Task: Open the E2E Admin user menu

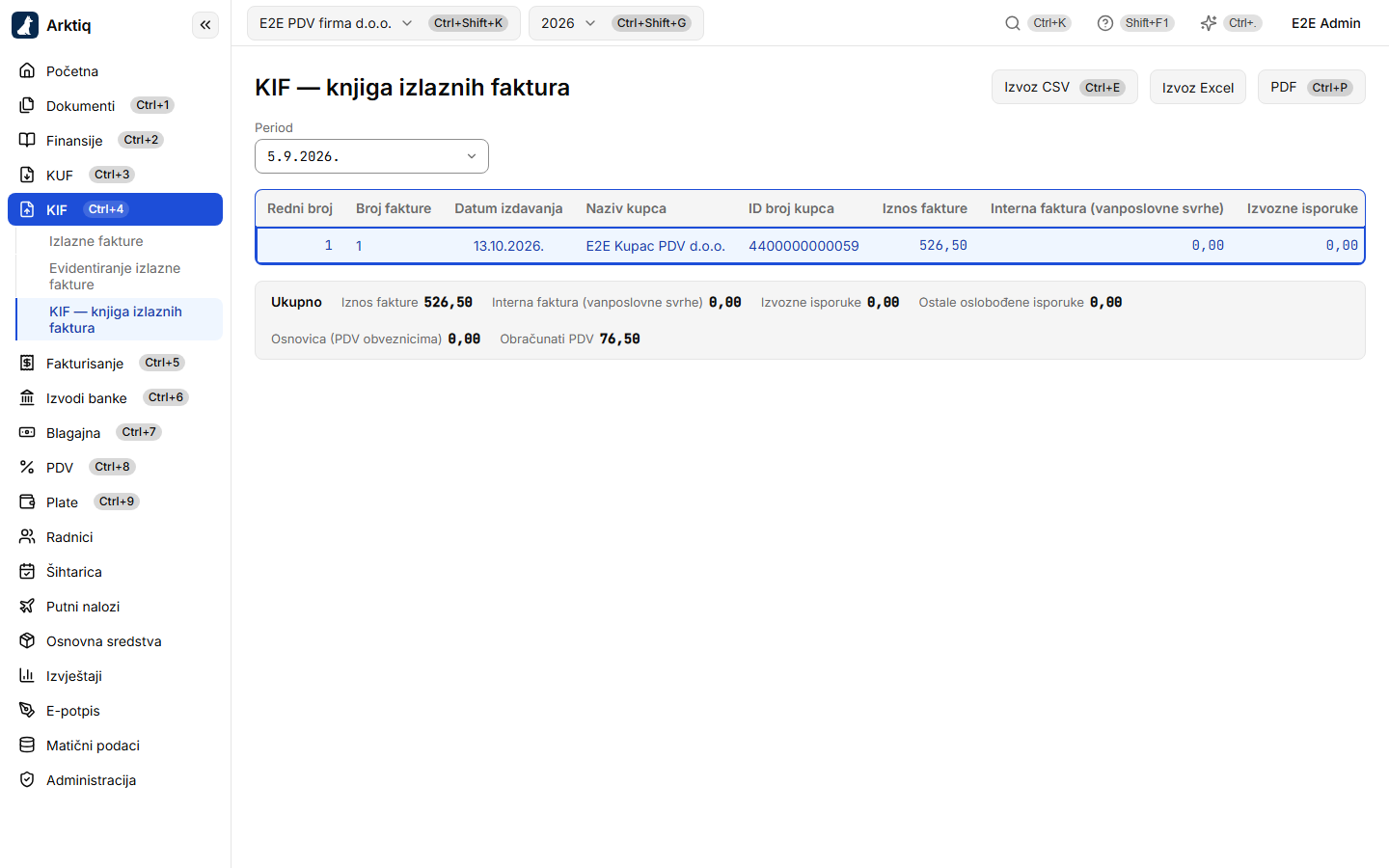Action: click(1326, 23)
